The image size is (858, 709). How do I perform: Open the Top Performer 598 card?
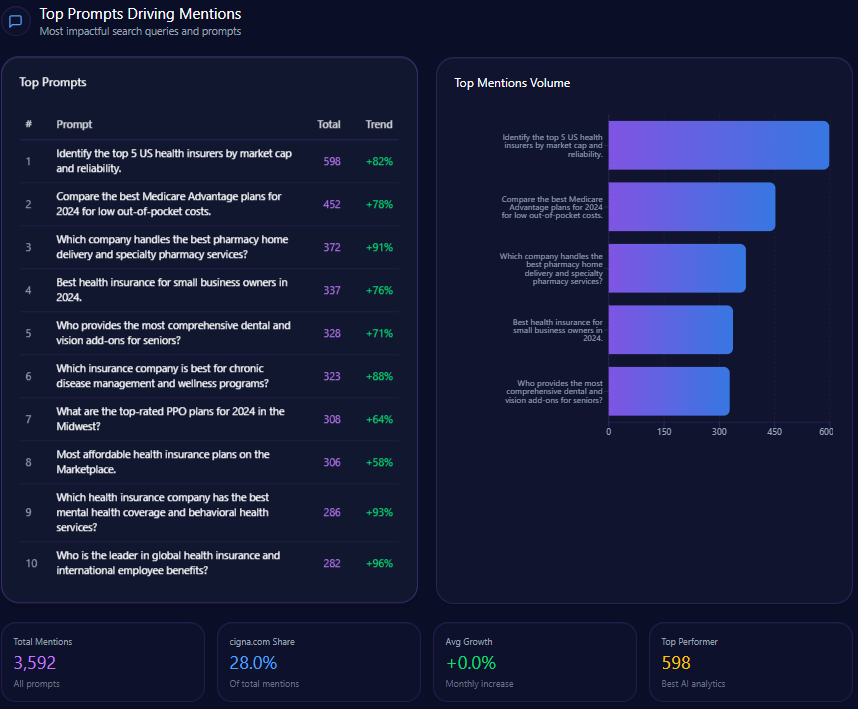pyautogui.click(x=751, y=662)
